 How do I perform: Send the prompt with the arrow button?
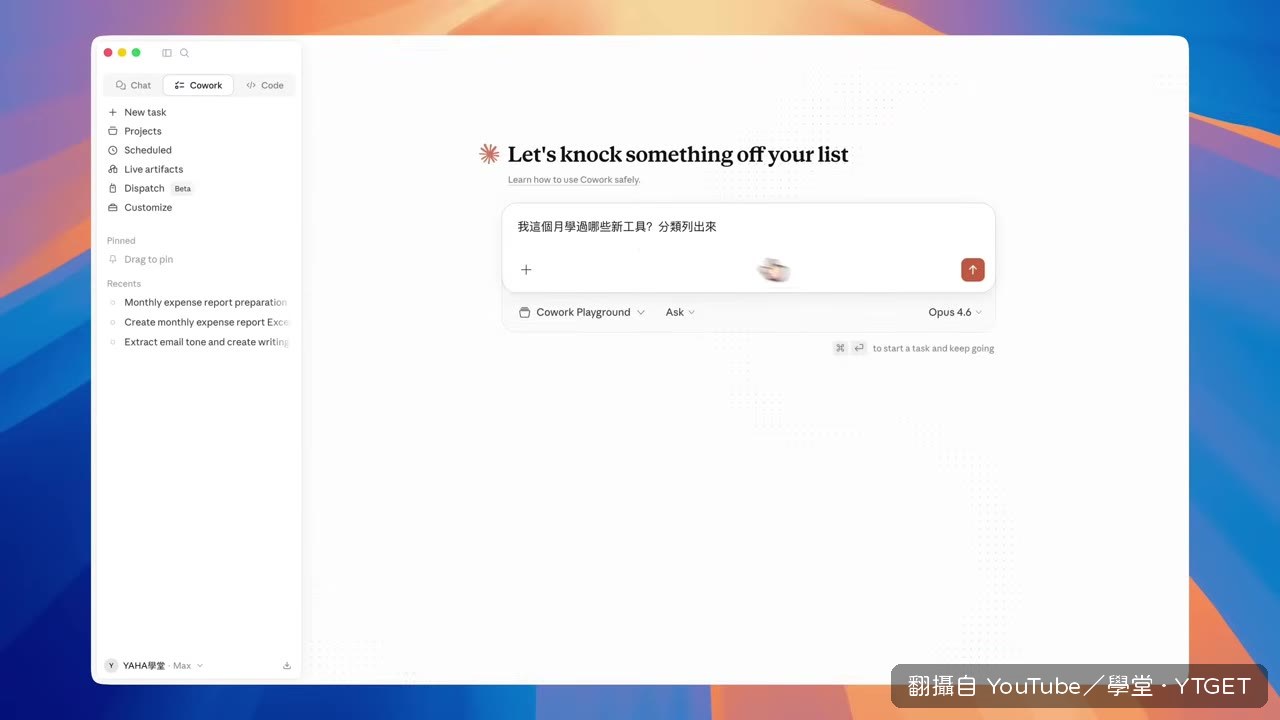(972, 270)
